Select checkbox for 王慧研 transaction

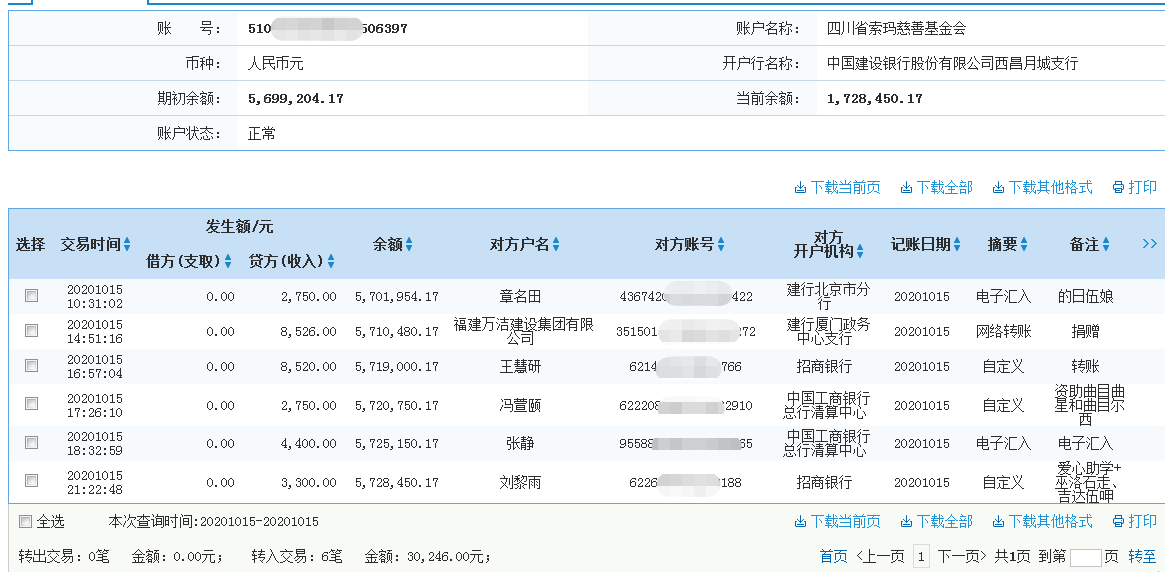pyautogui.click(x=31, y=365)
